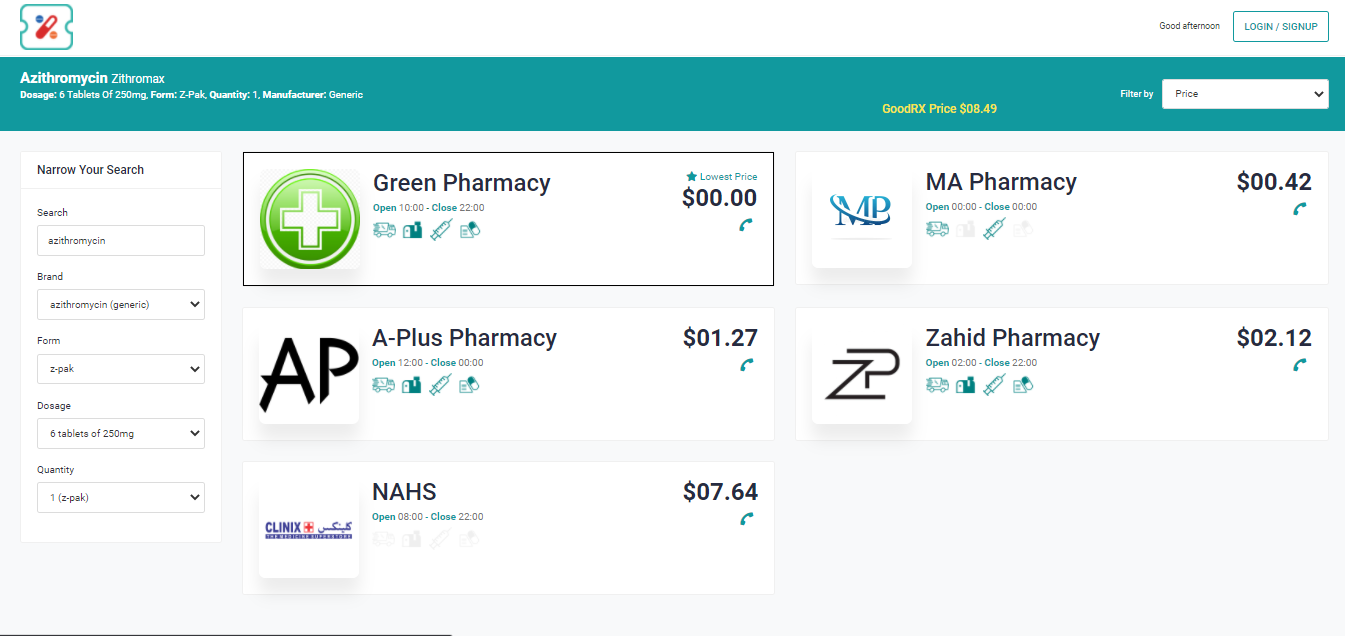Click the prescription pill icon for Zahid Pharmacy
This screenshot has height=636, width=1345.
(1023, 384)
